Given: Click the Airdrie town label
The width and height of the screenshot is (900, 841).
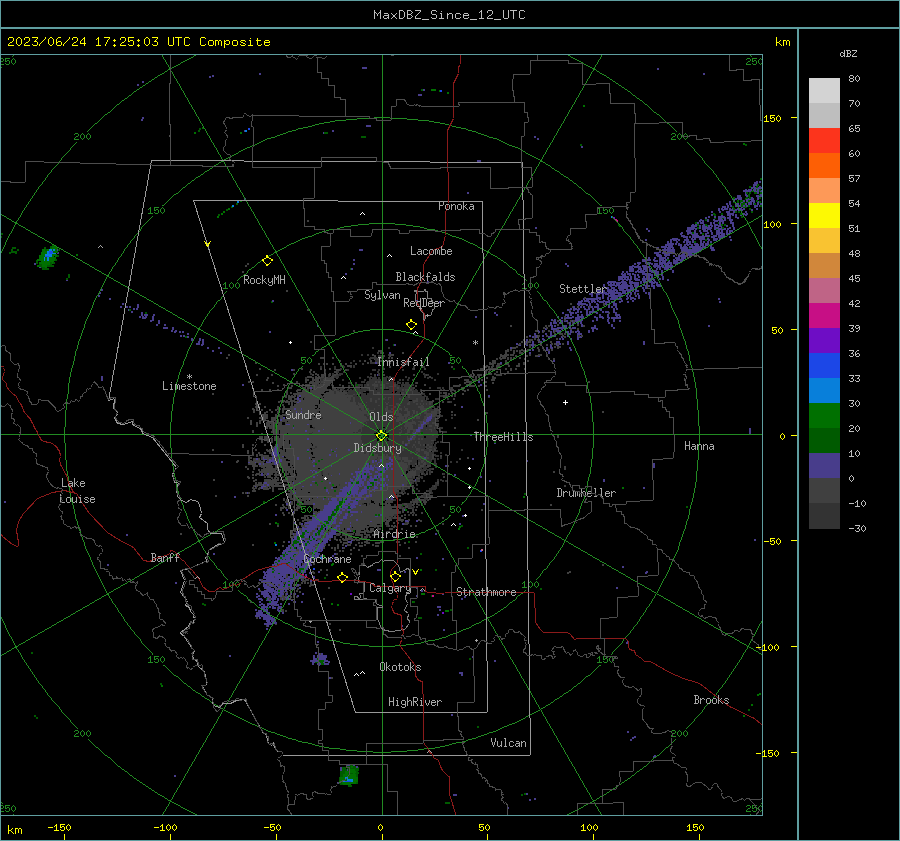Looking at the screenshot, I should click(x=394, y=534).
